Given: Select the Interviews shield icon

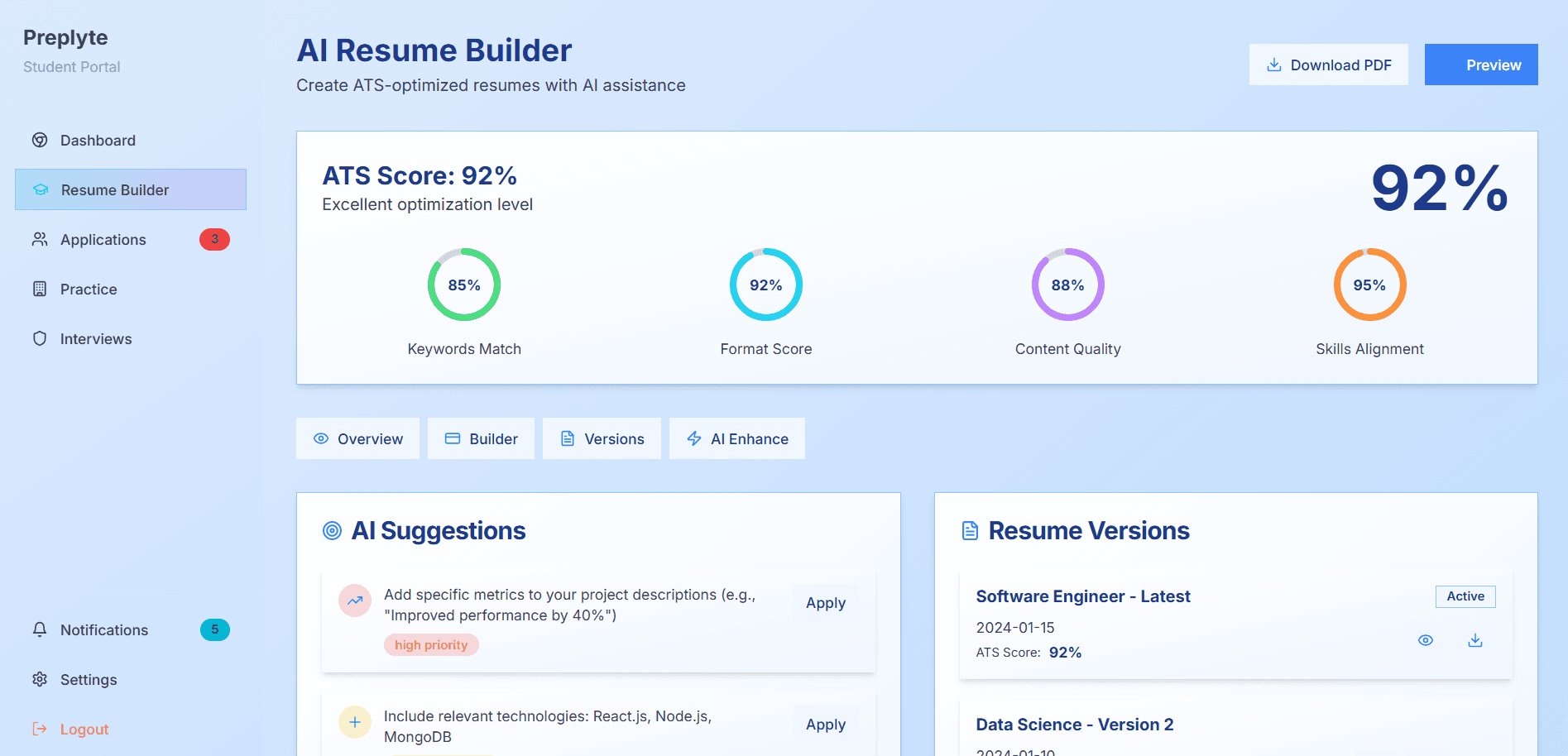Looking at the screenshot, I should [40, 338].
